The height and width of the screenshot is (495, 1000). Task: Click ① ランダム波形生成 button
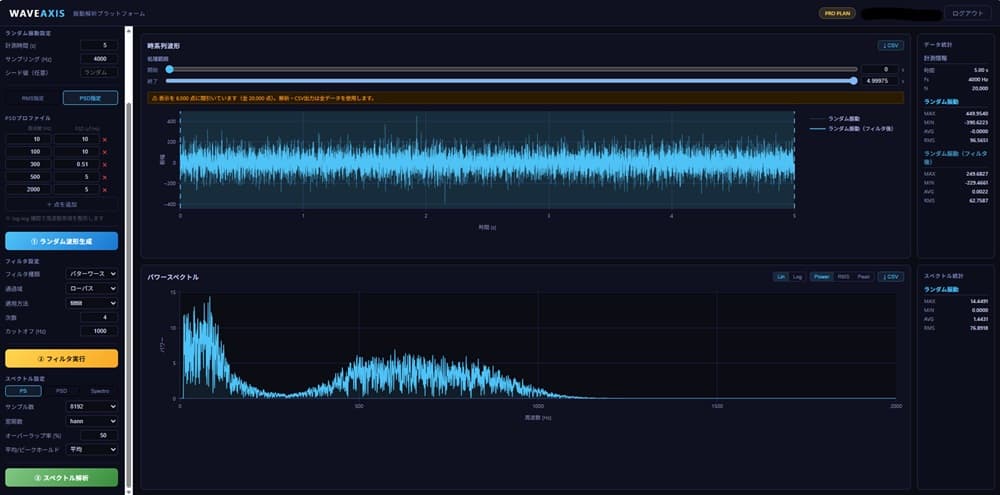tap(61, 241)
